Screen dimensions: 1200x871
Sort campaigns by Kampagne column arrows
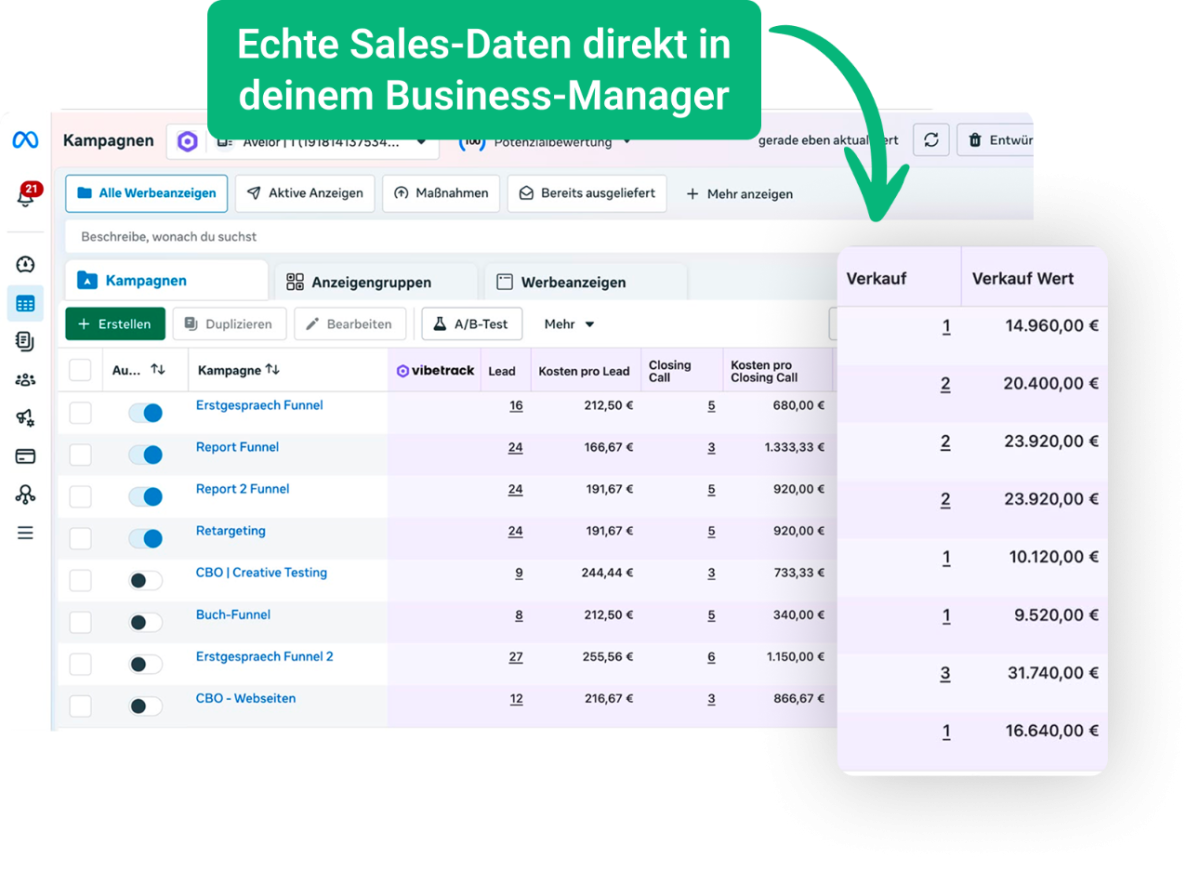coord(273,370)
